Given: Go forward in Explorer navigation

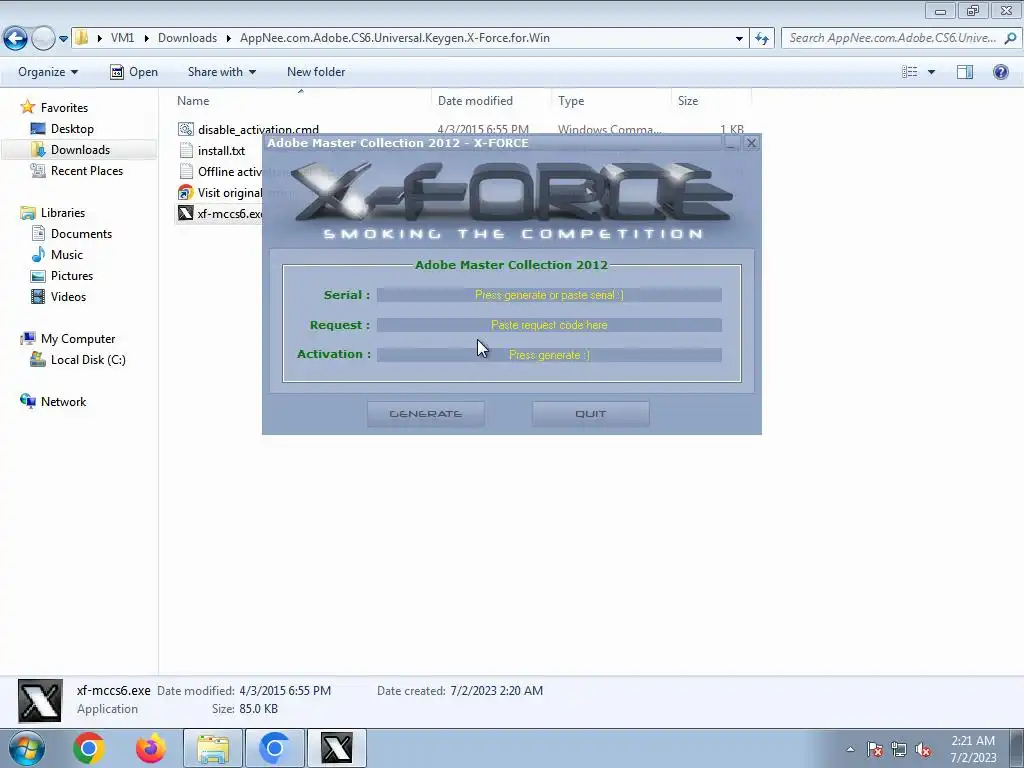Looking at the screenshot, I should [43, 39].
